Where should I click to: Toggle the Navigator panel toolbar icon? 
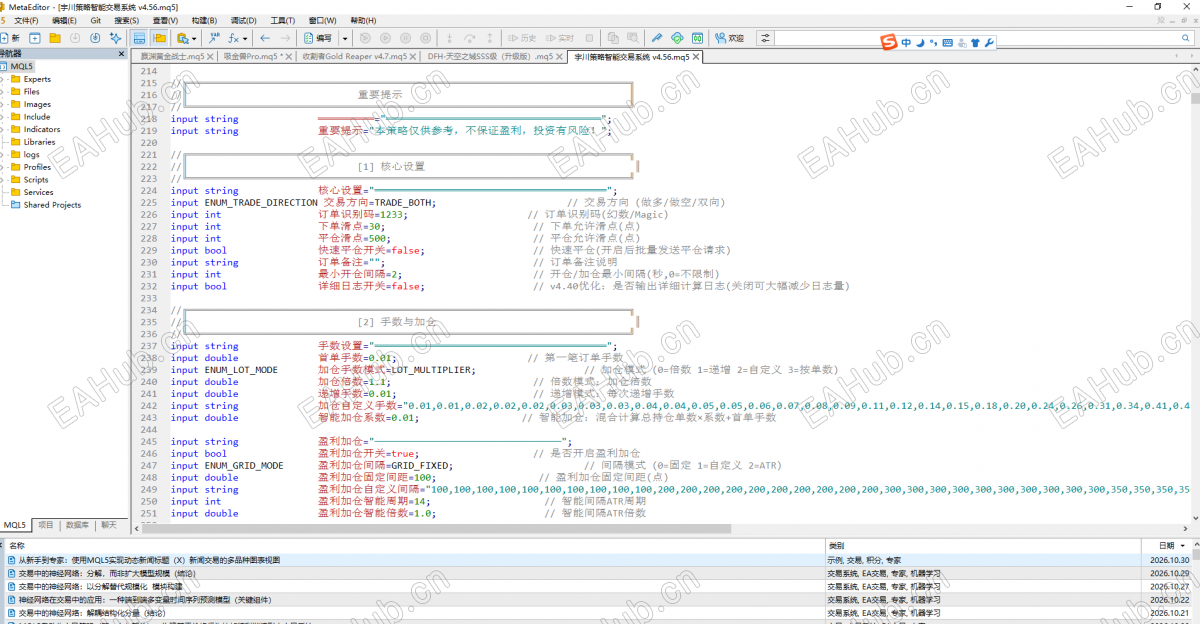pyautogui.click(x=159, y=38)
